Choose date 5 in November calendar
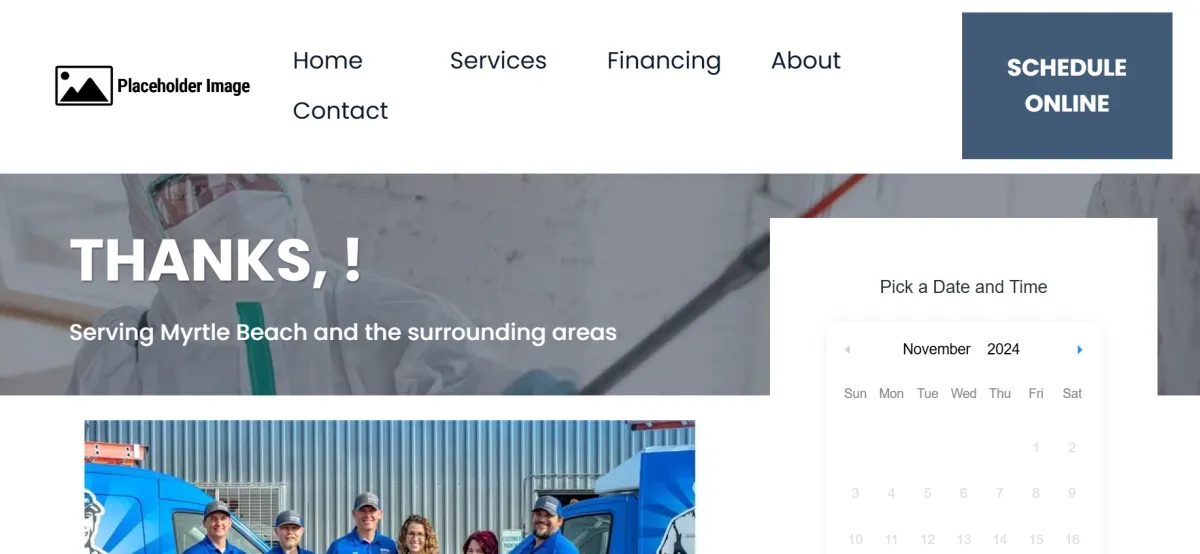1200x554 pixels. tap(927, 493)
